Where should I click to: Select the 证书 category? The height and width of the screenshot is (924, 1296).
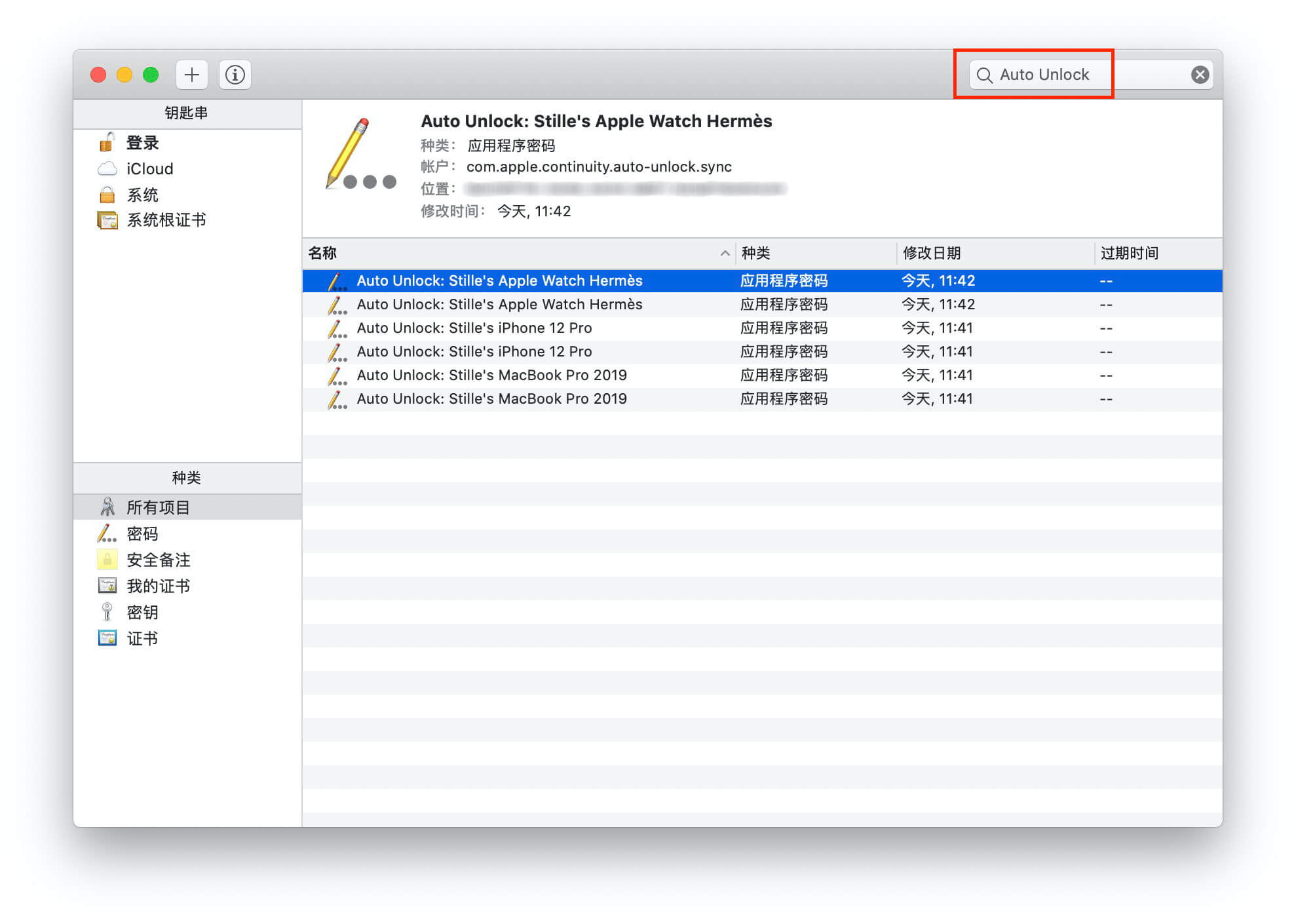pyautogui.click(x=187, y=638)
